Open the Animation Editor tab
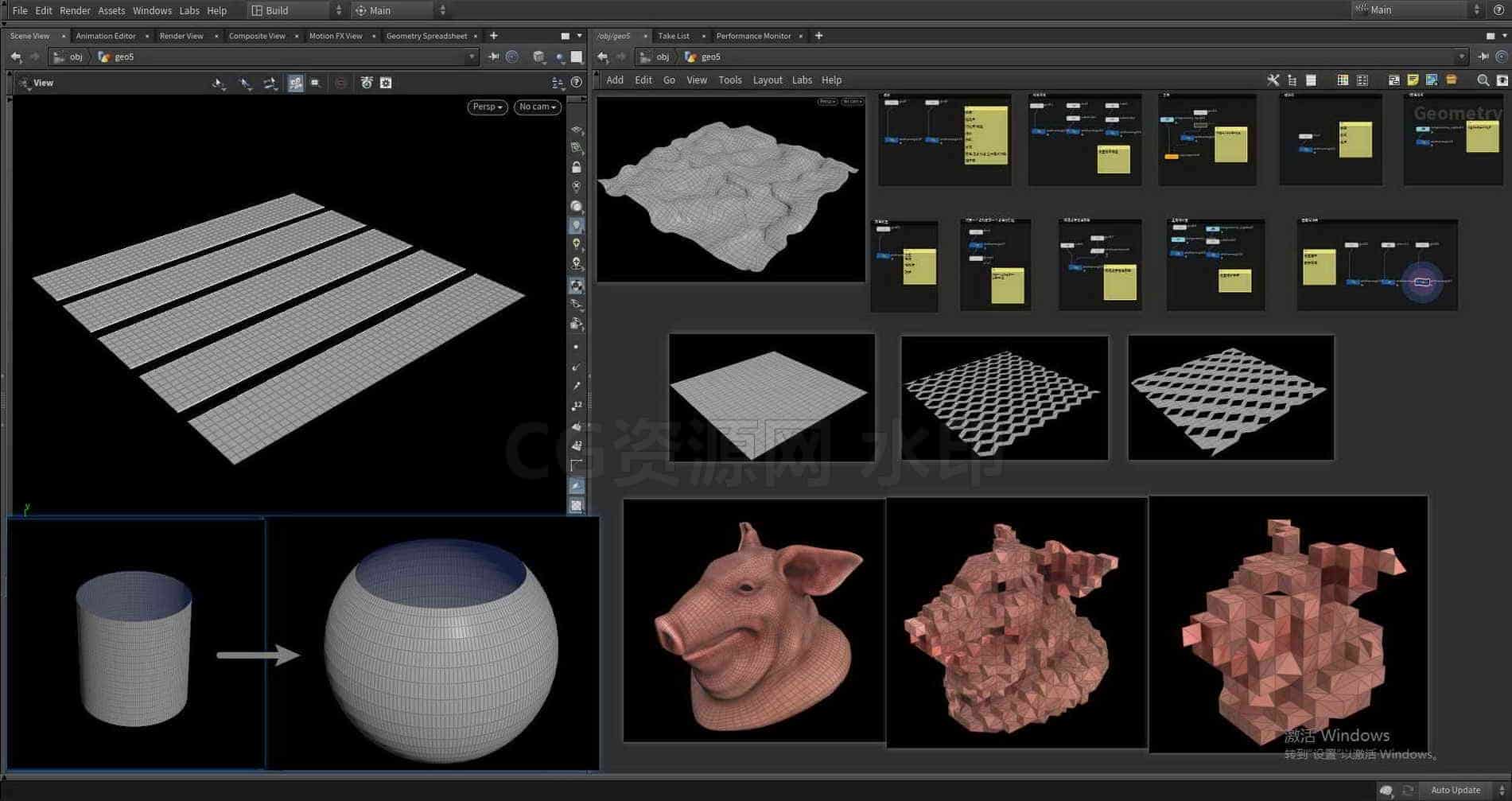Viewport: 1512px width, 801px height. click(x=106, y=36)
